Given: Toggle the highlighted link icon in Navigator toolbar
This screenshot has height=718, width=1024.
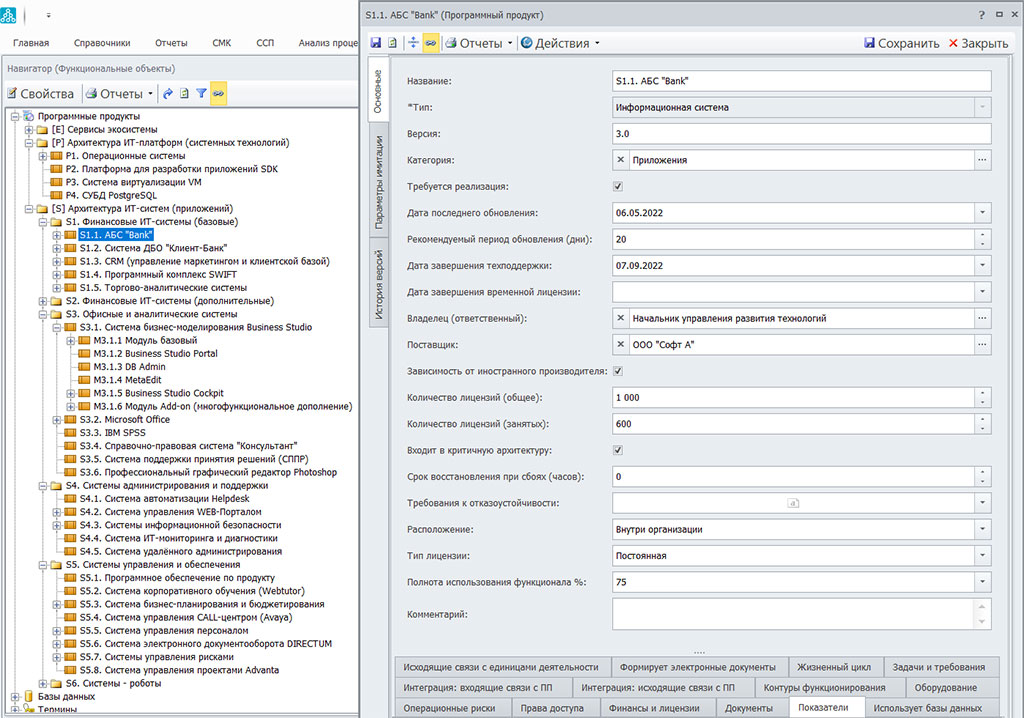Looking at the screenshot, I should [x=218, y=94].
